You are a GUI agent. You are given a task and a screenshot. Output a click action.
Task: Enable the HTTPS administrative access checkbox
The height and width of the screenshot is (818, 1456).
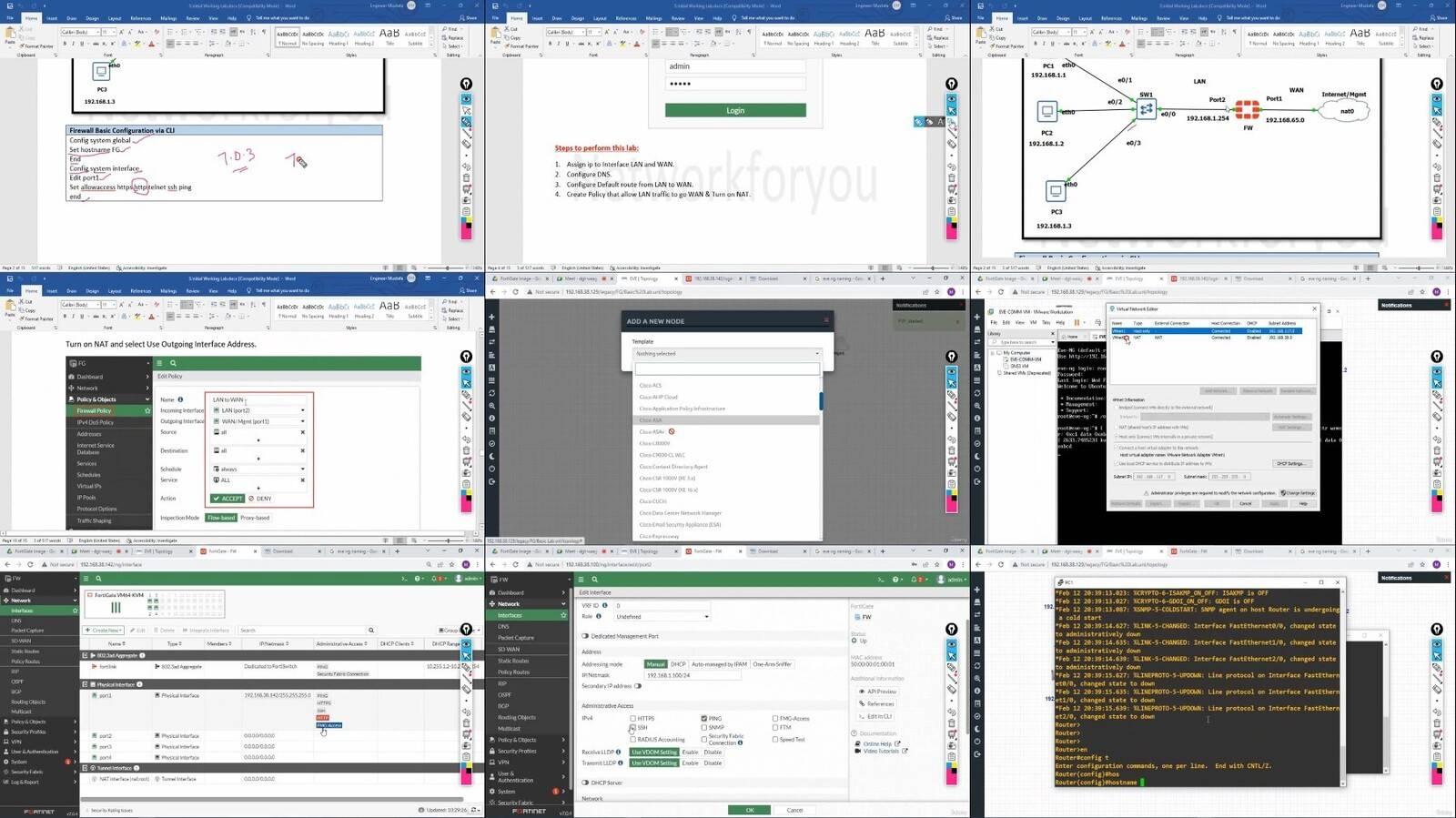click(632, 718)
